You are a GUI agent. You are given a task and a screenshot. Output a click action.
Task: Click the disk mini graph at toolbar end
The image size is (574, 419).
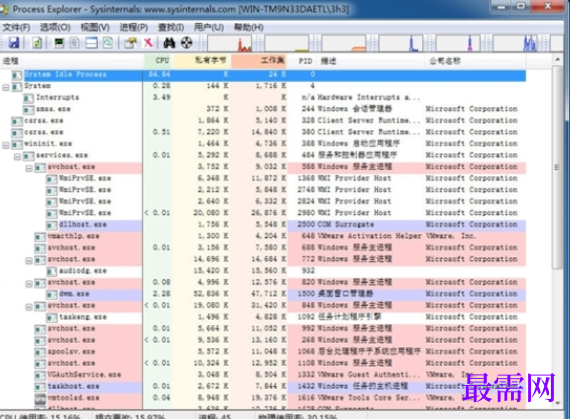tap(515, 43)
